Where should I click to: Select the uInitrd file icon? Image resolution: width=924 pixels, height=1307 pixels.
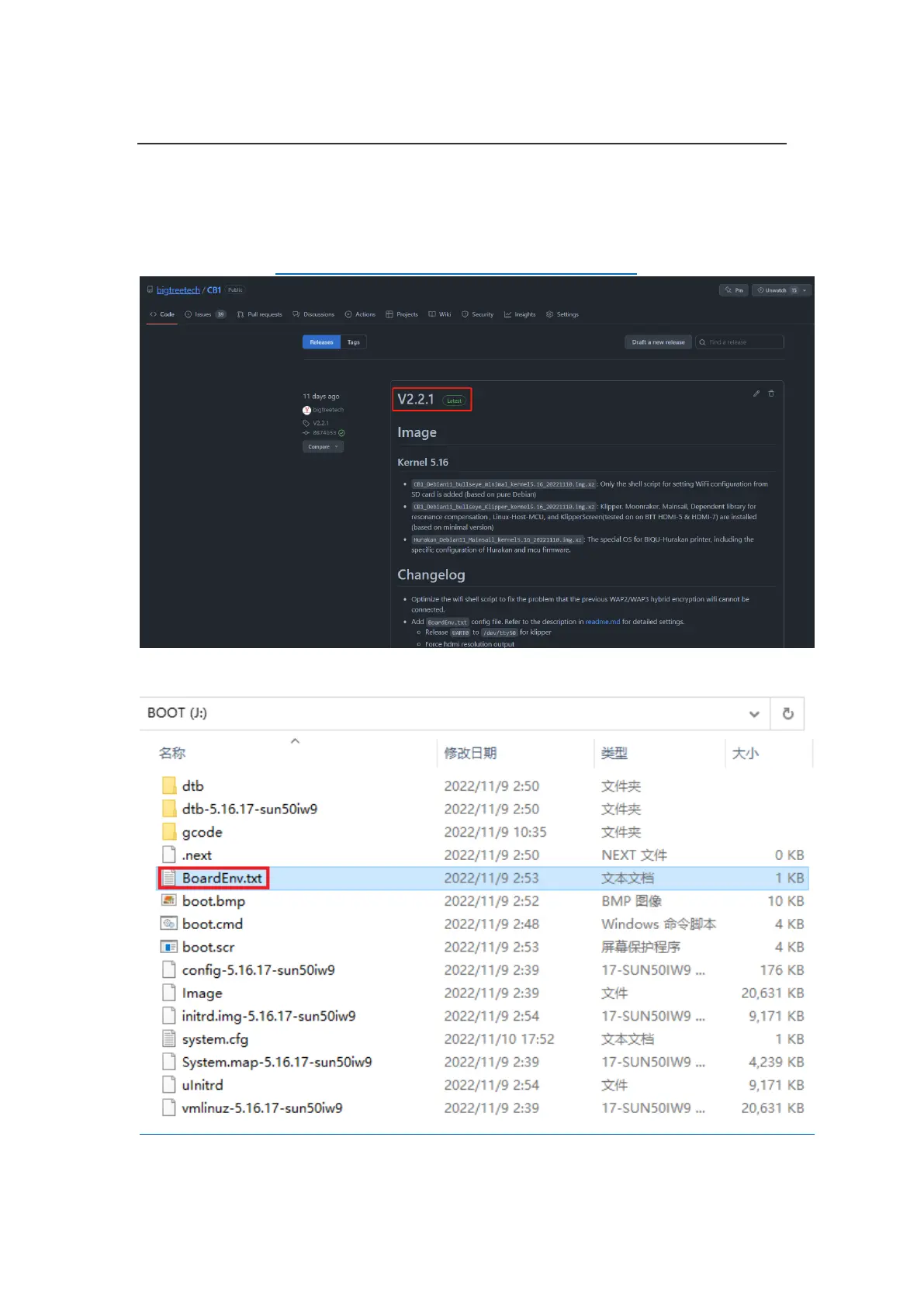coord(169,1085)
